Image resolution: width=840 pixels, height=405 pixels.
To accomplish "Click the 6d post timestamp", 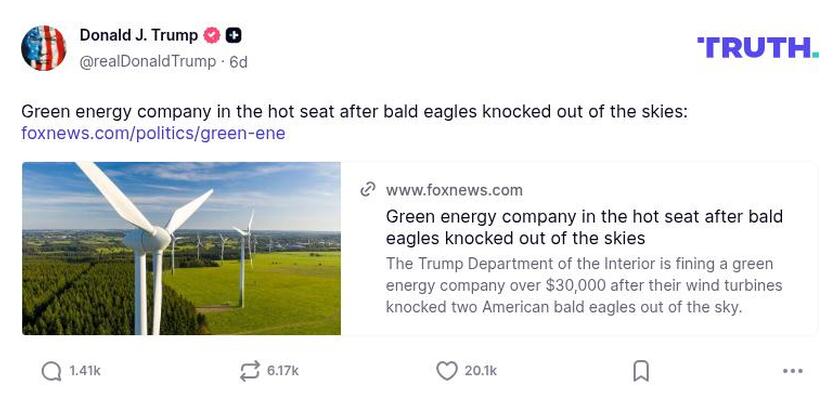I will [238, 61].
